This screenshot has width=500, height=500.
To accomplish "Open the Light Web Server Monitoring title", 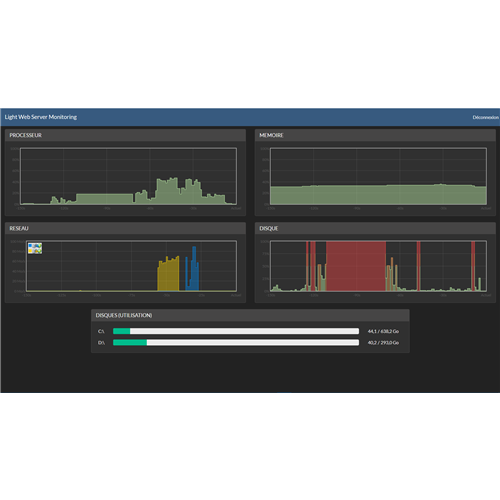I will [x=41, y=117].
